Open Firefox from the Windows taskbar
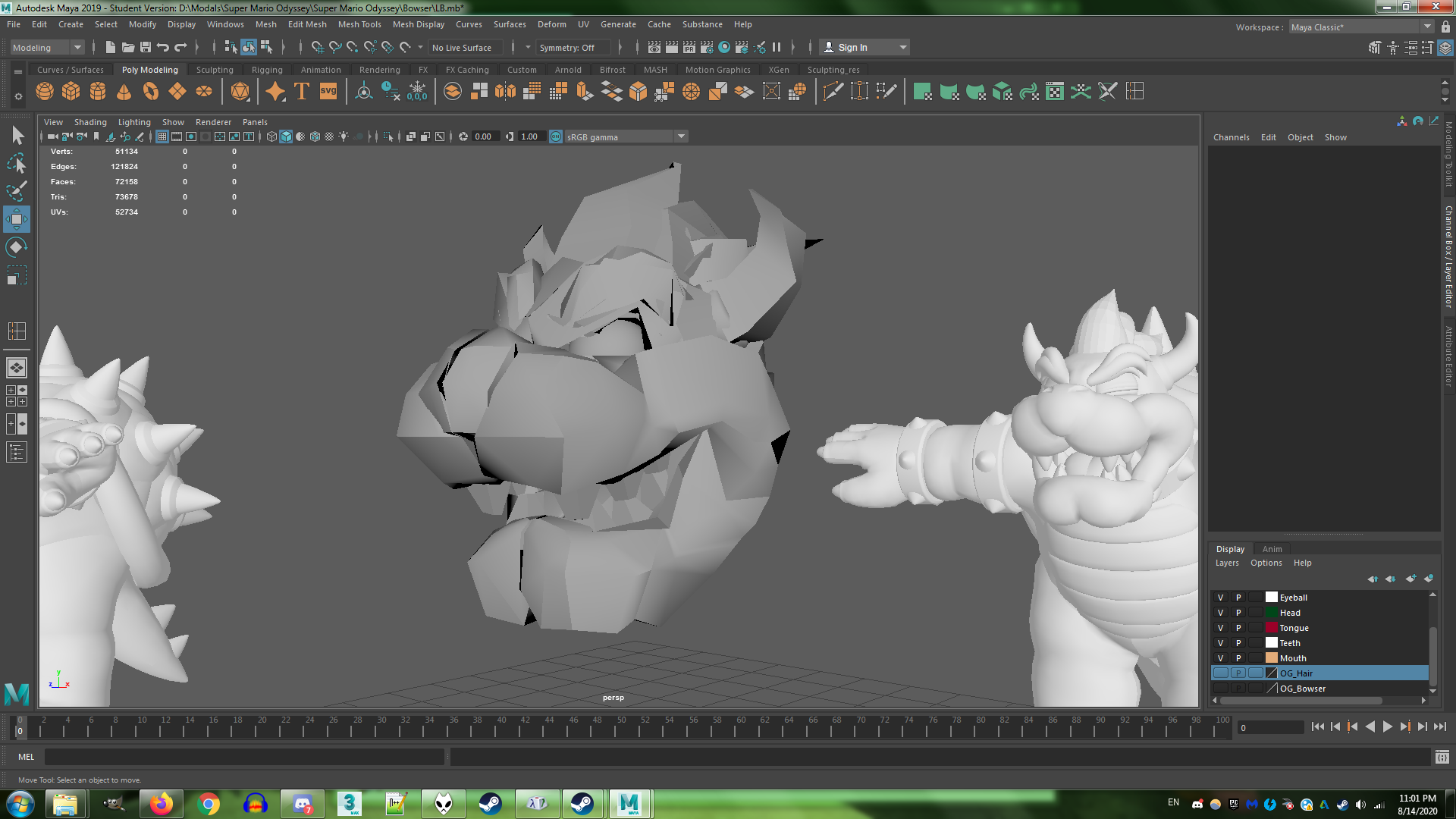 pyautogui.click(x=161, y=804)
